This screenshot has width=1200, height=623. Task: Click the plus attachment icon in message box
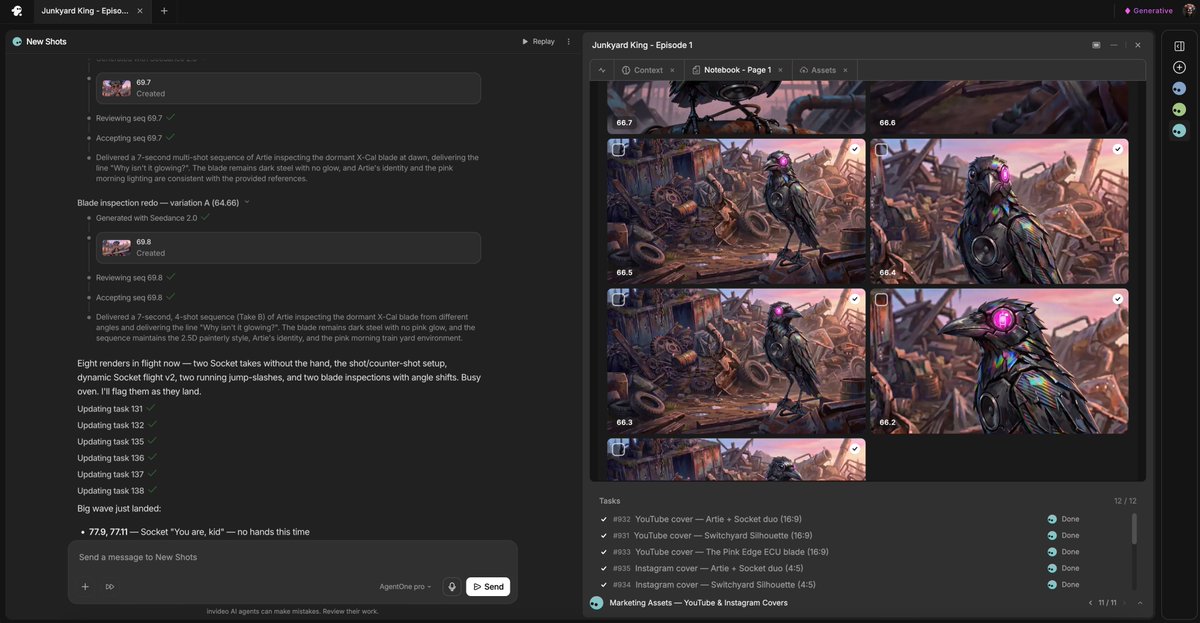coord(85,587)
